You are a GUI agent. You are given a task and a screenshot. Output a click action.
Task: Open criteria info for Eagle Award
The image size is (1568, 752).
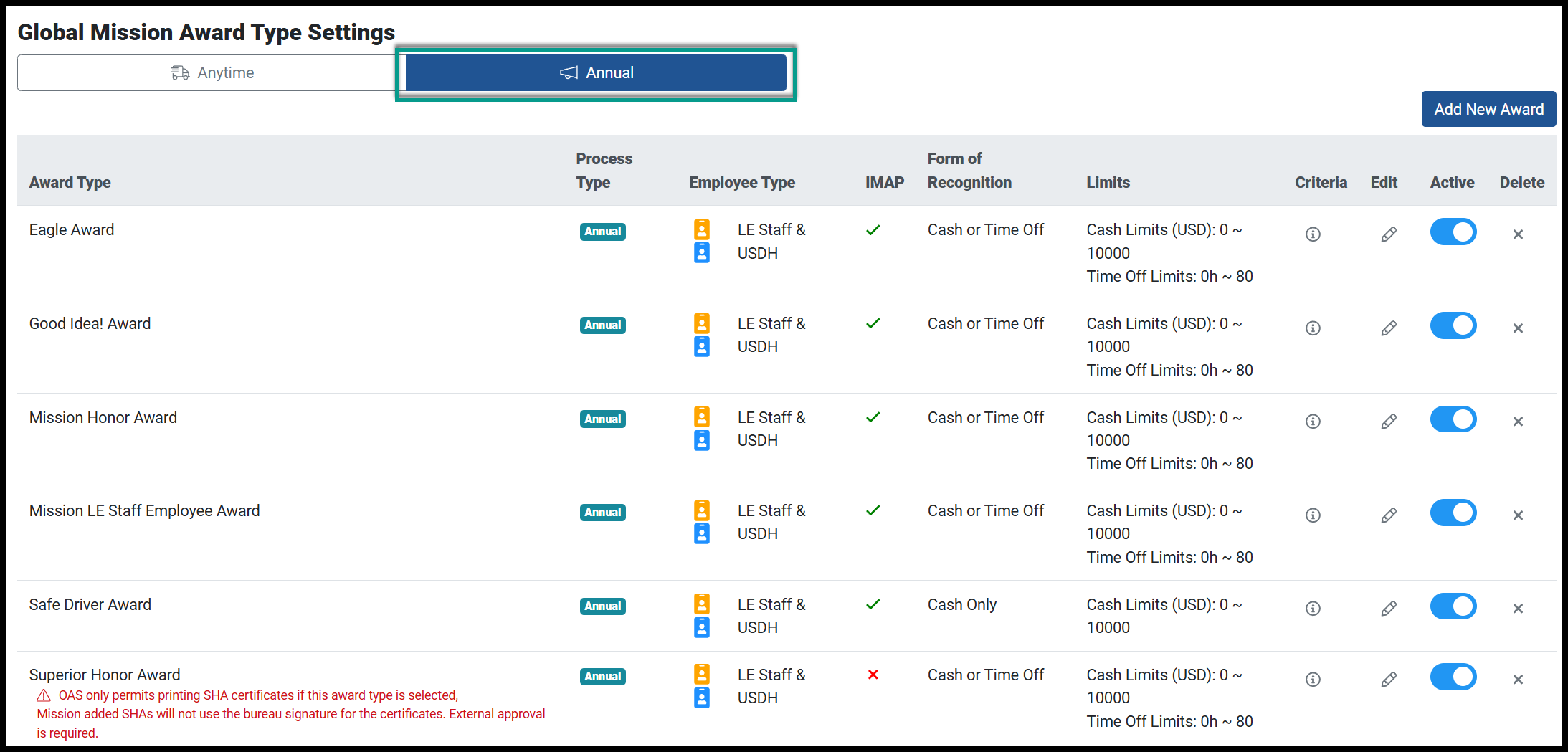pyautogui.click(x=1313, y=234)
